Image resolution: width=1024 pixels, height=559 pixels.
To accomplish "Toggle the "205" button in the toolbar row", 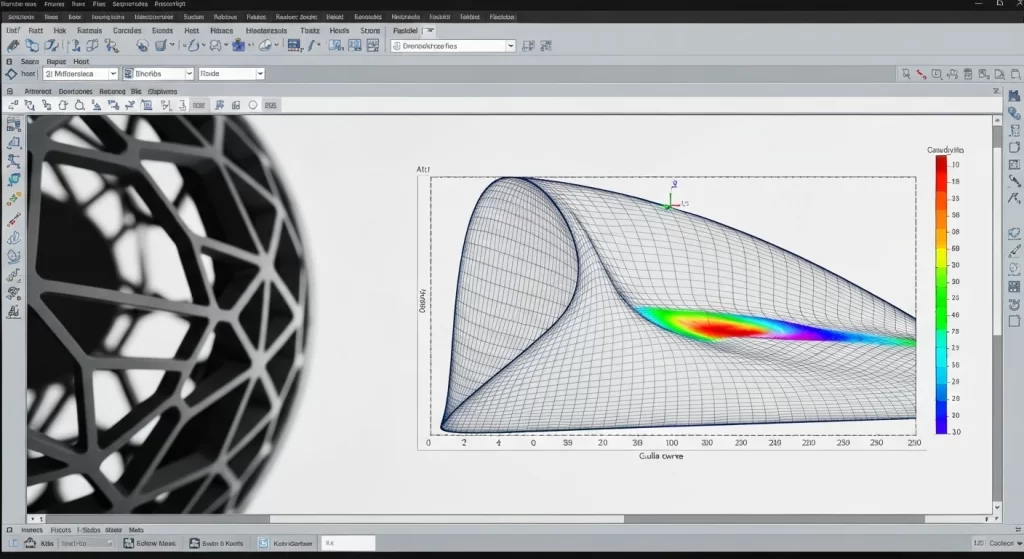I will click(271, 104).
